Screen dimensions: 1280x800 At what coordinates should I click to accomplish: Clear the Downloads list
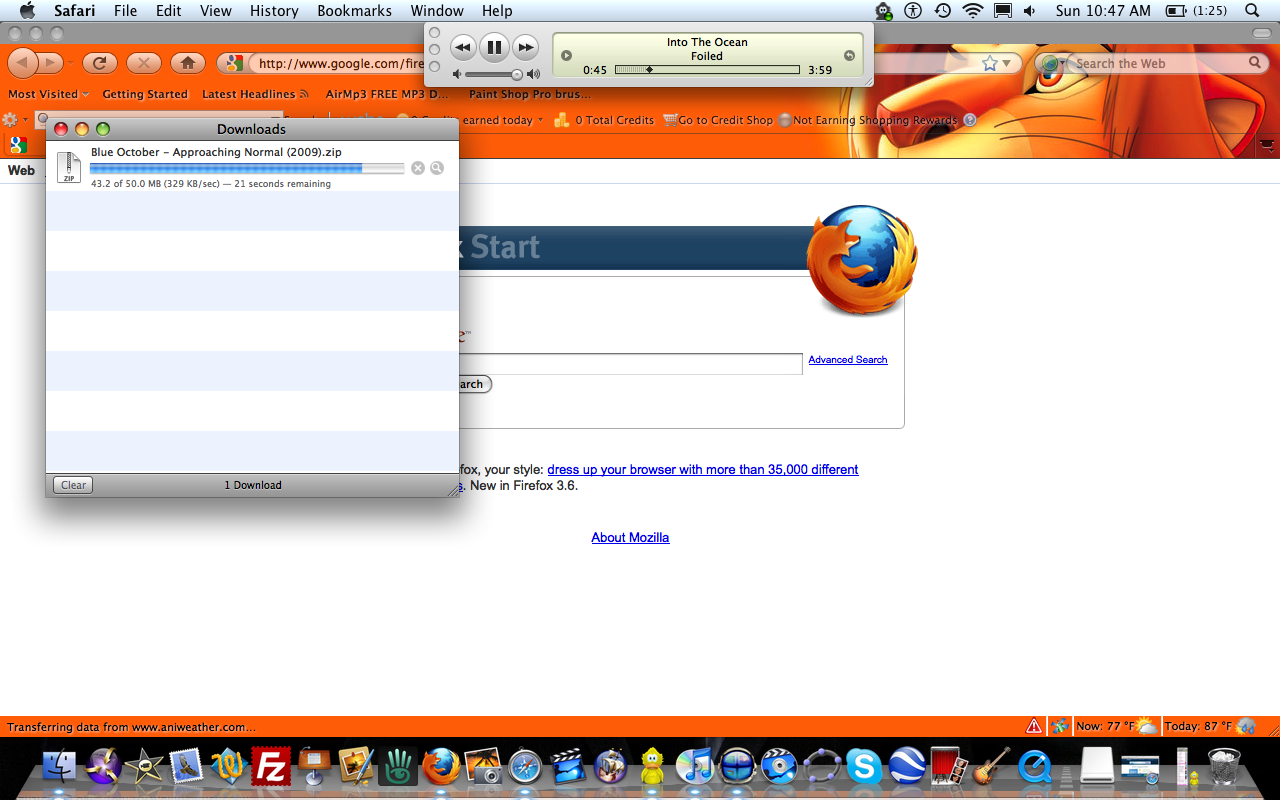click(x=73, y=485)
